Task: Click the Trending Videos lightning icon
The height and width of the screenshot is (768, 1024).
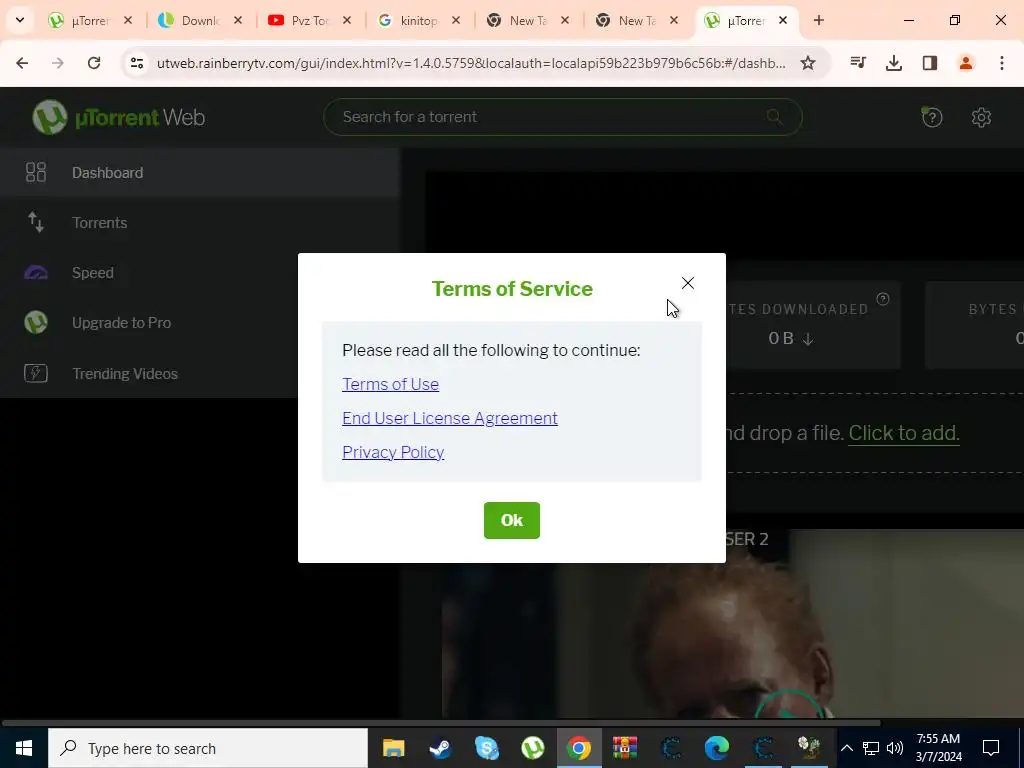Action: tap(36, 374)
